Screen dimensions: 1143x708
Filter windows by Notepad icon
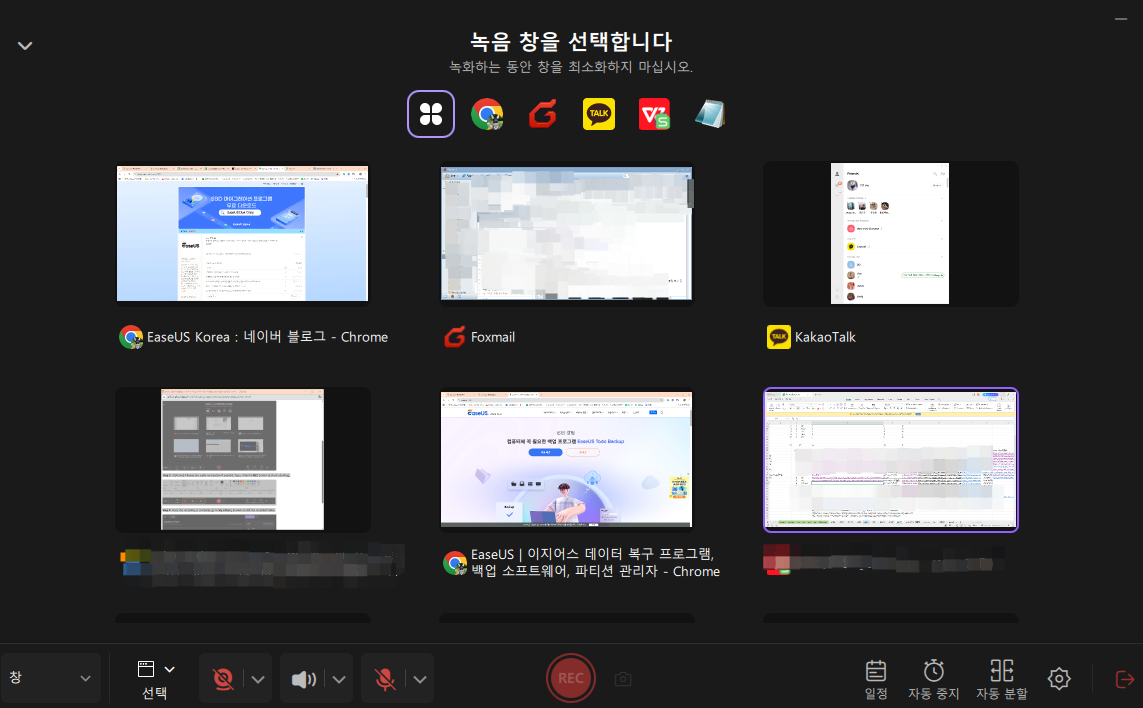point(710,114)
